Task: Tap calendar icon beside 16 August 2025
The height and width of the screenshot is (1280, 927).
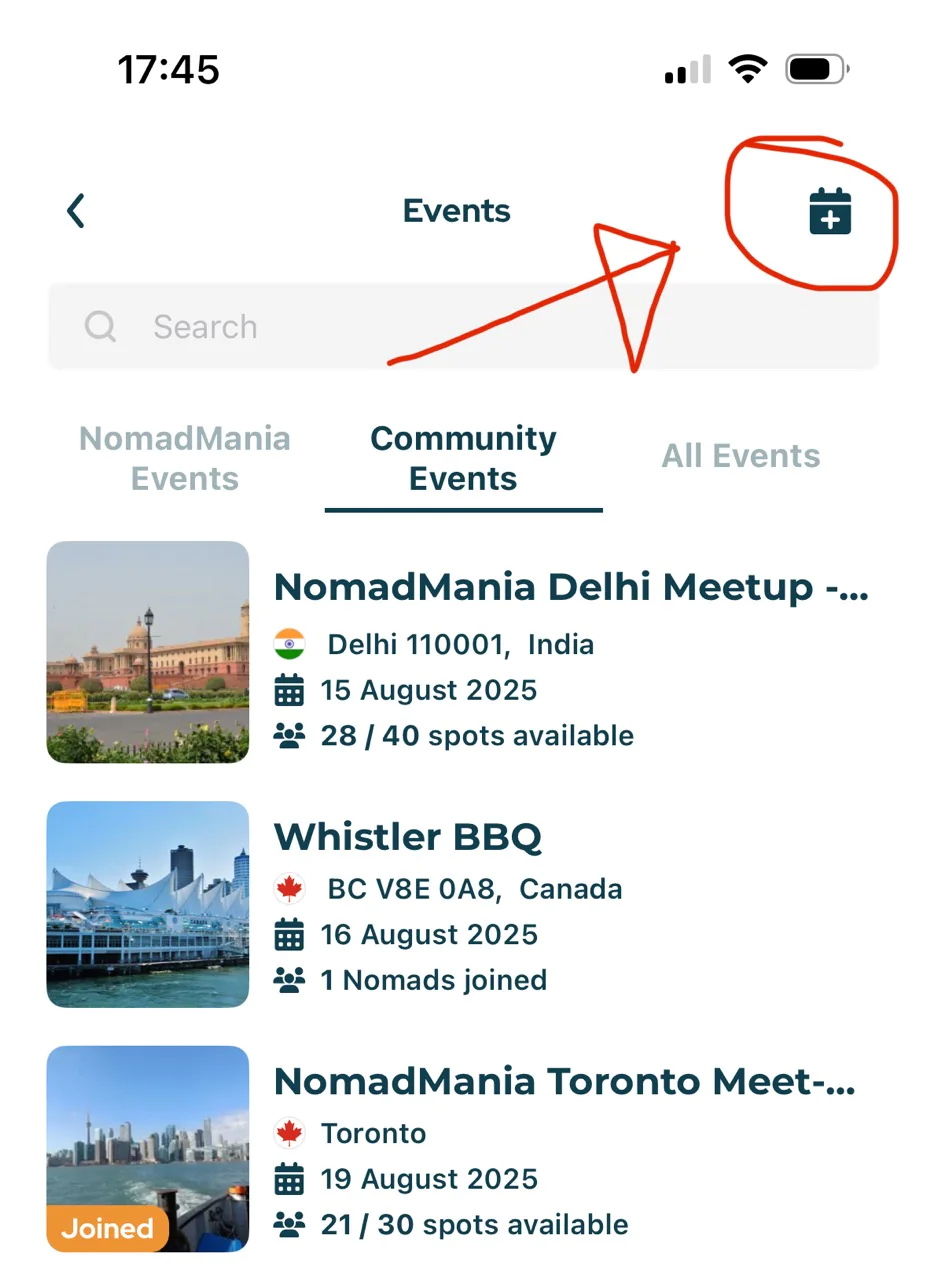Action: point(289,935)
